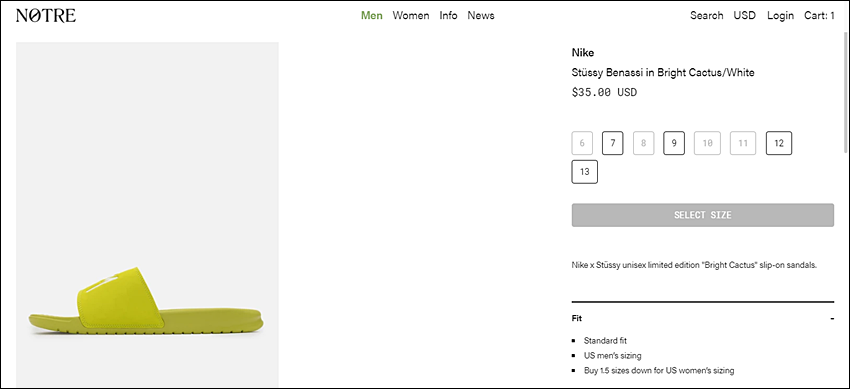Click the SELECT SIZE button
The height and width of the screenshot is (389, 850).
tap(703, 215)
